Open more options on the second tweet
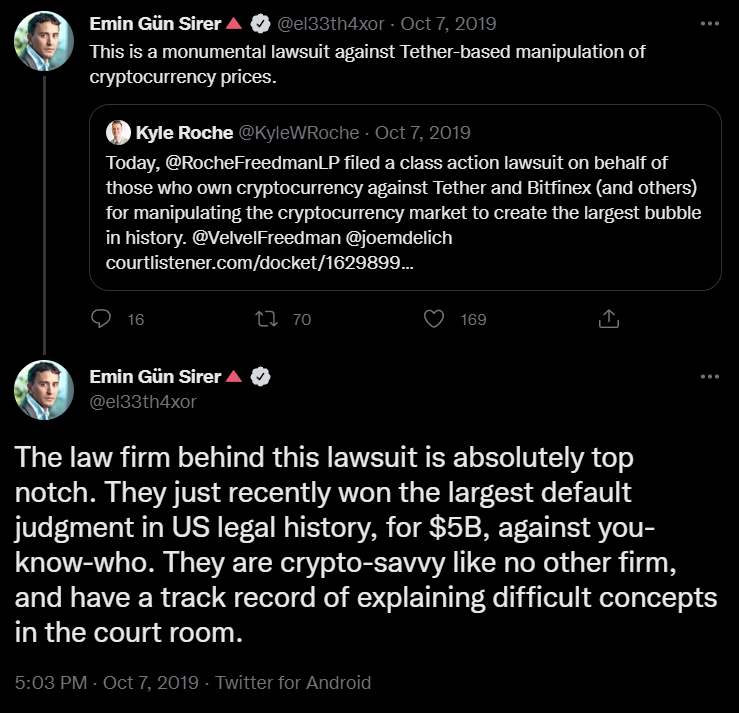Image resolution: width=739 pixels, height=713 pixels. (709, 376)
